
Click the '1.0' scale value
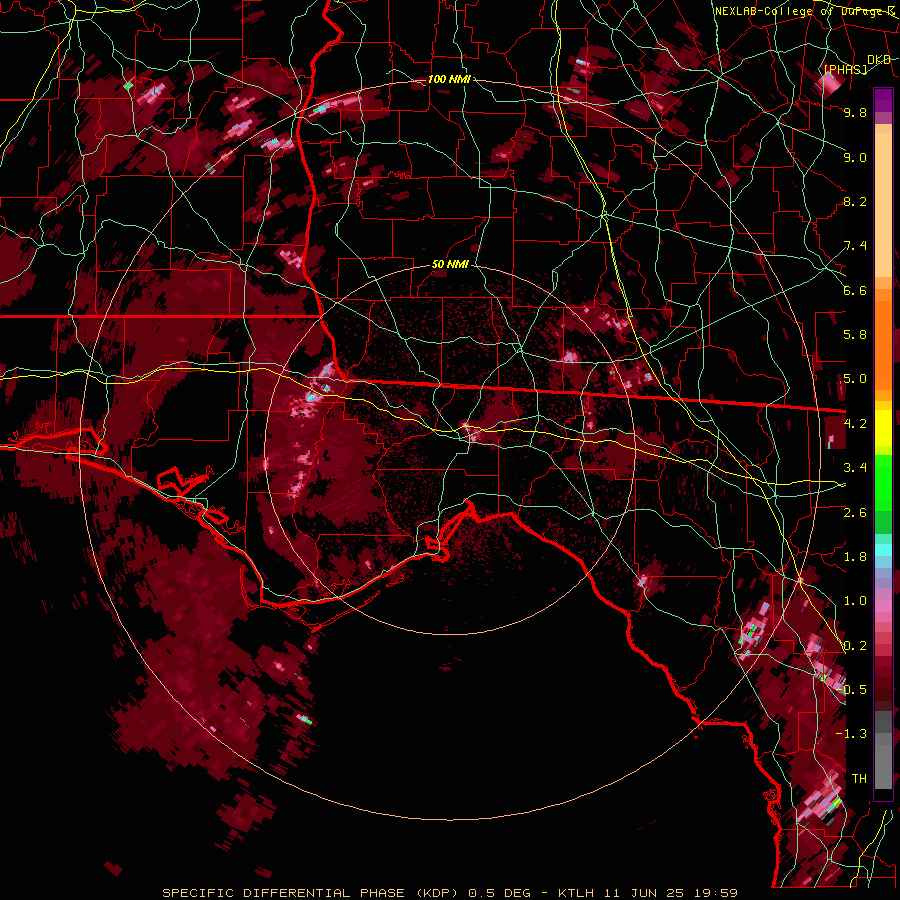(855, 601)
